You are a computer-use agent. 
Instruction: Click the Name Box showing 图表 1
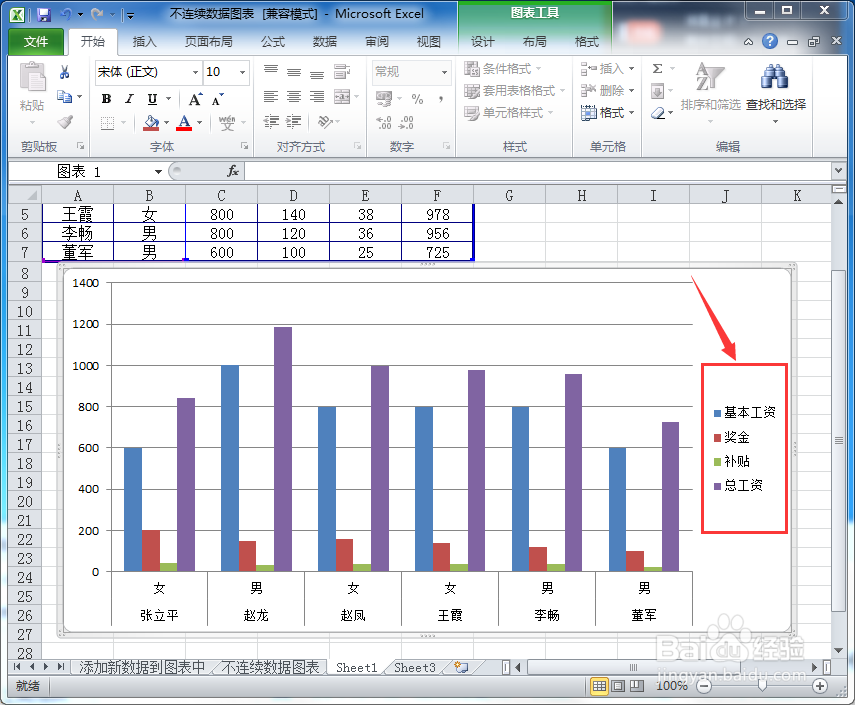click(81, 172)
